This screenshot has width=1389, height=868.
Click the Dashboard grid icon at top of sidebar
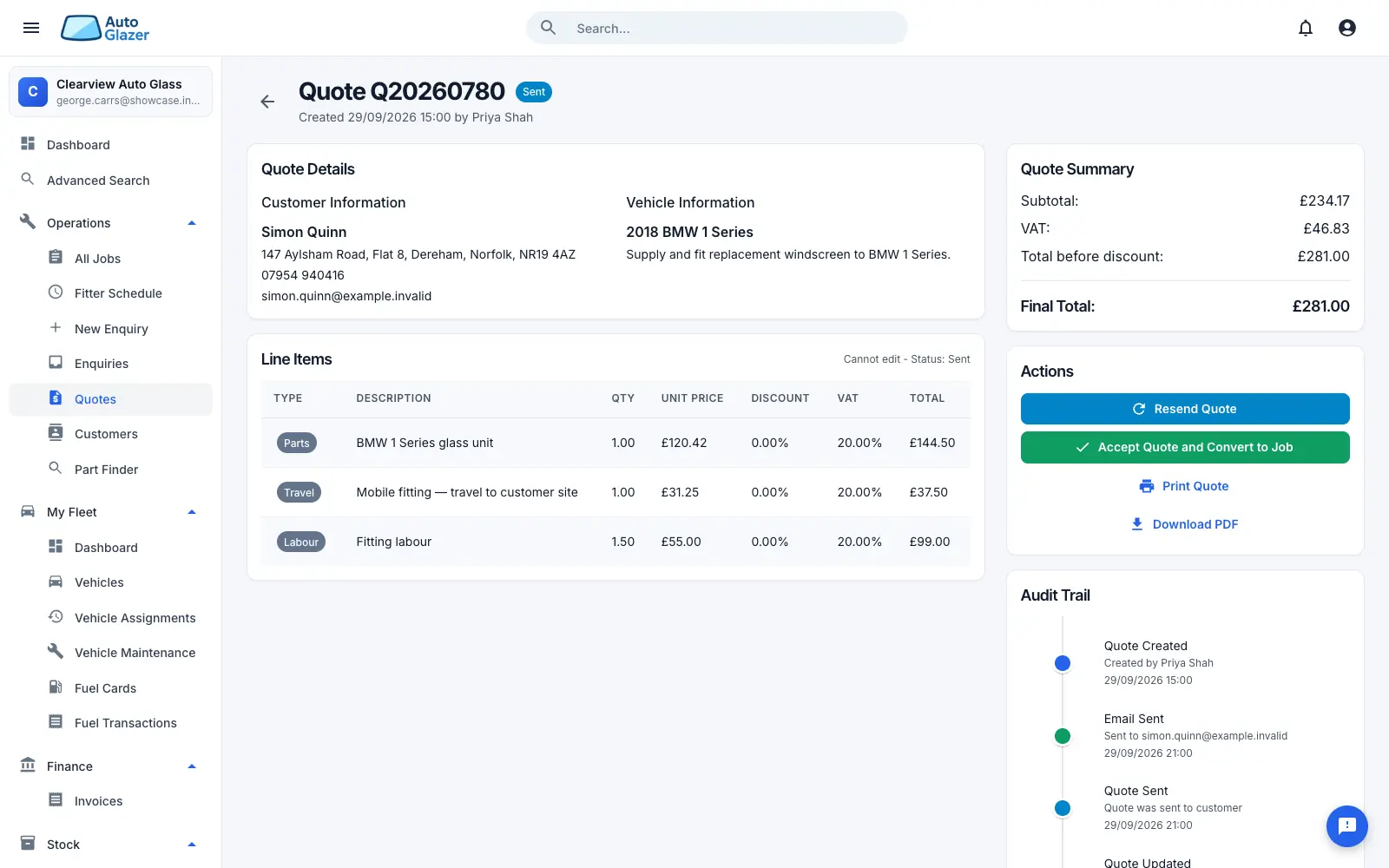pos(28,144)
